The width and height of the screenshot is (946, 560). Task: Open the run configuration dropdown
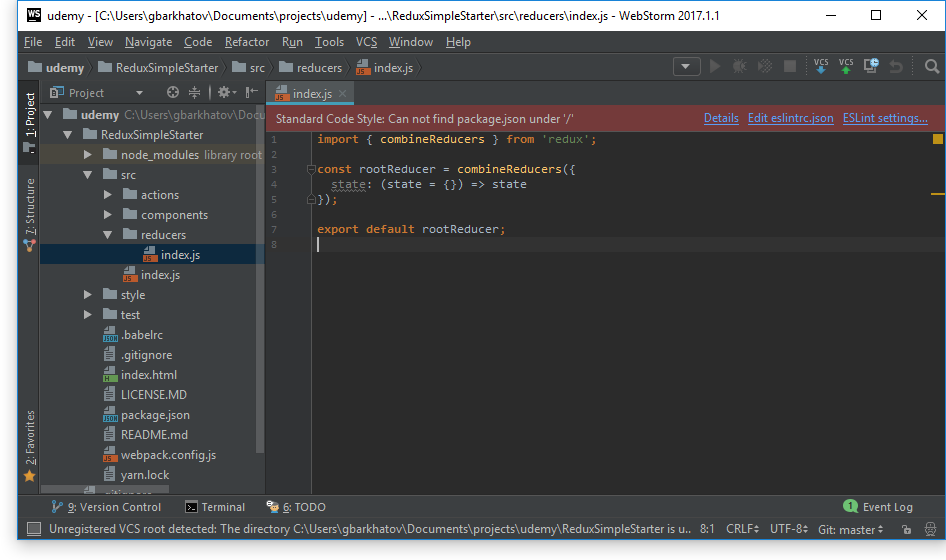(x=686, y=67)
